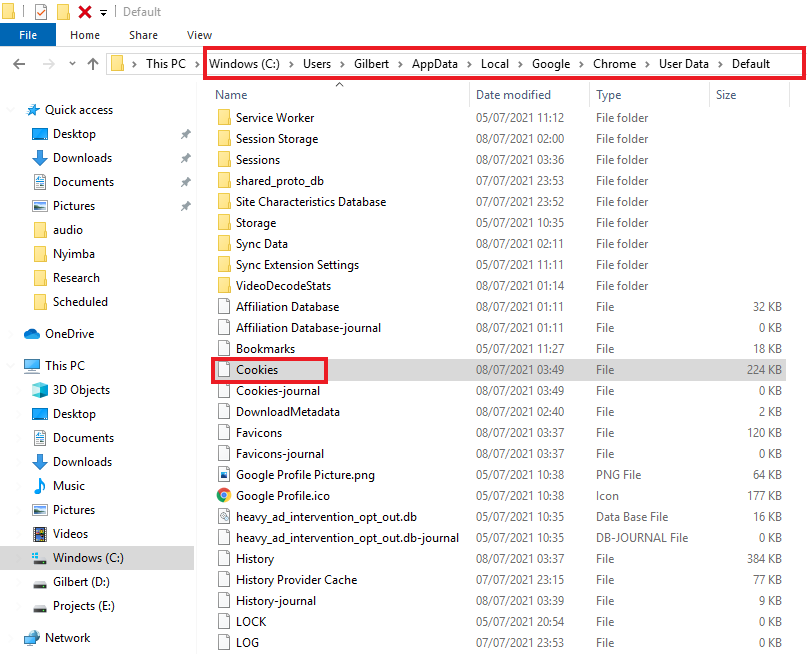Click This PC in the address bar
This screenshot has width=807, height=654.
166,64
